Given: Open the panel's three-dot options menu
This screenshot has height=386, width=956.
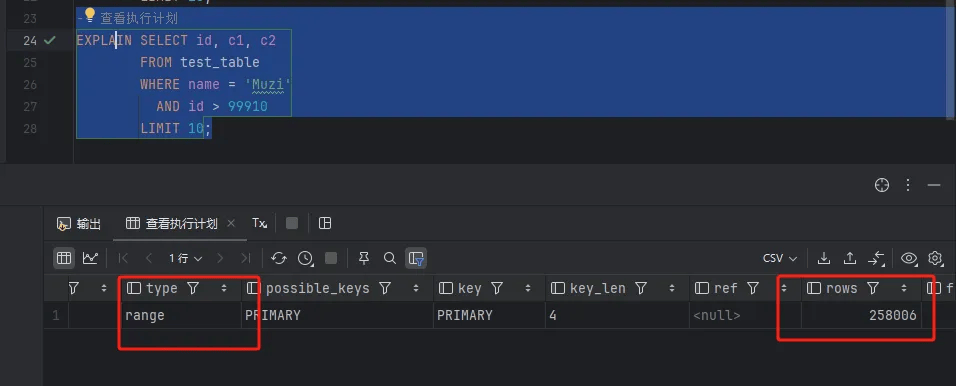Looking at the screenshot, I should point(908,185).
